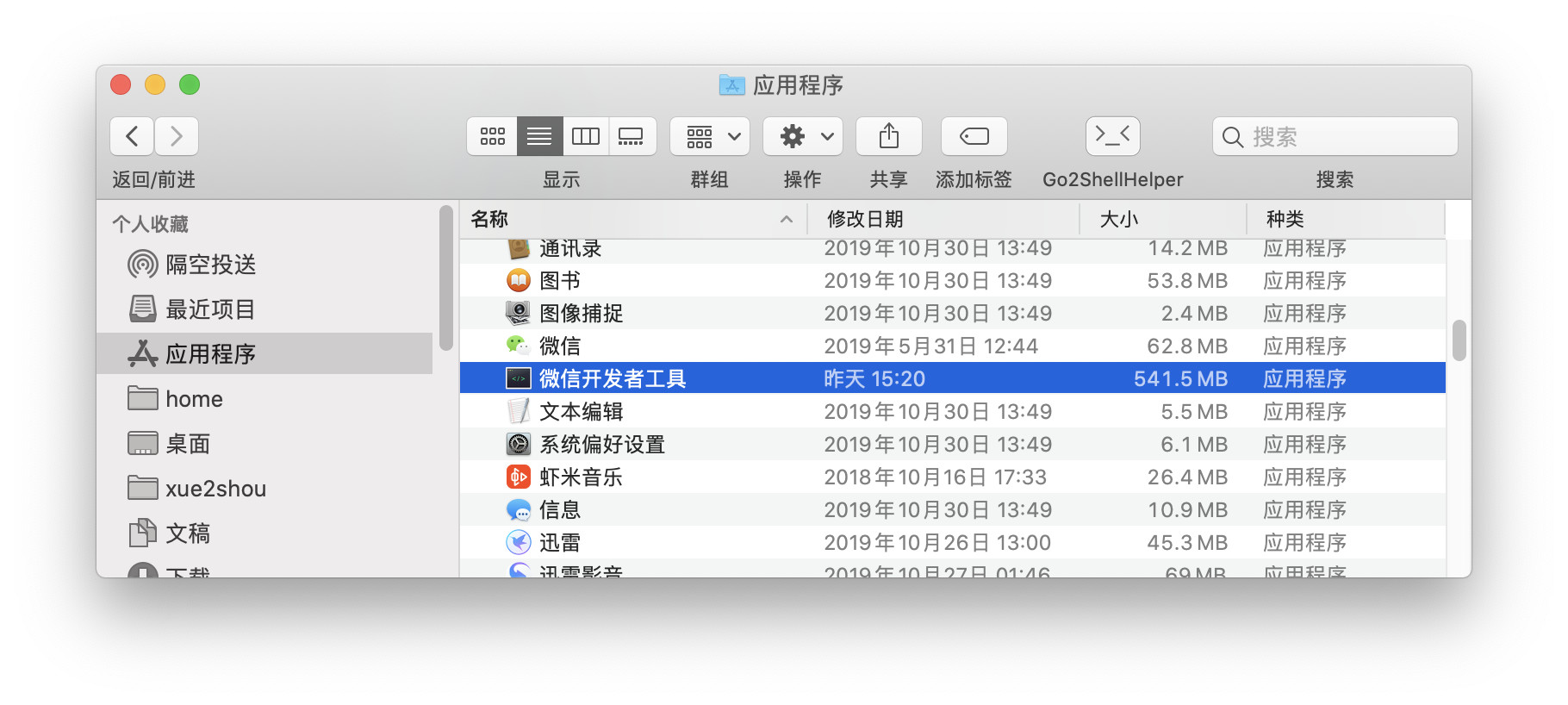Zoom the Finder window with green button

pos(190,84)
